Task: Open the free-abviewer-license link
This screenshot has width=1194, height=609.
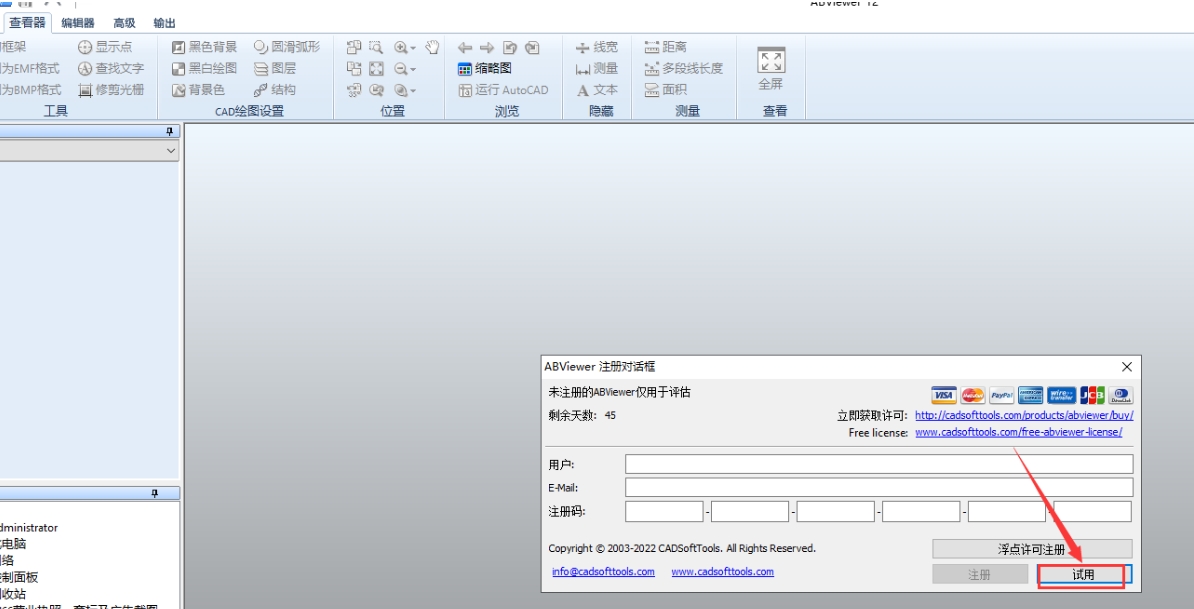Action: [x=1018, y=432]
